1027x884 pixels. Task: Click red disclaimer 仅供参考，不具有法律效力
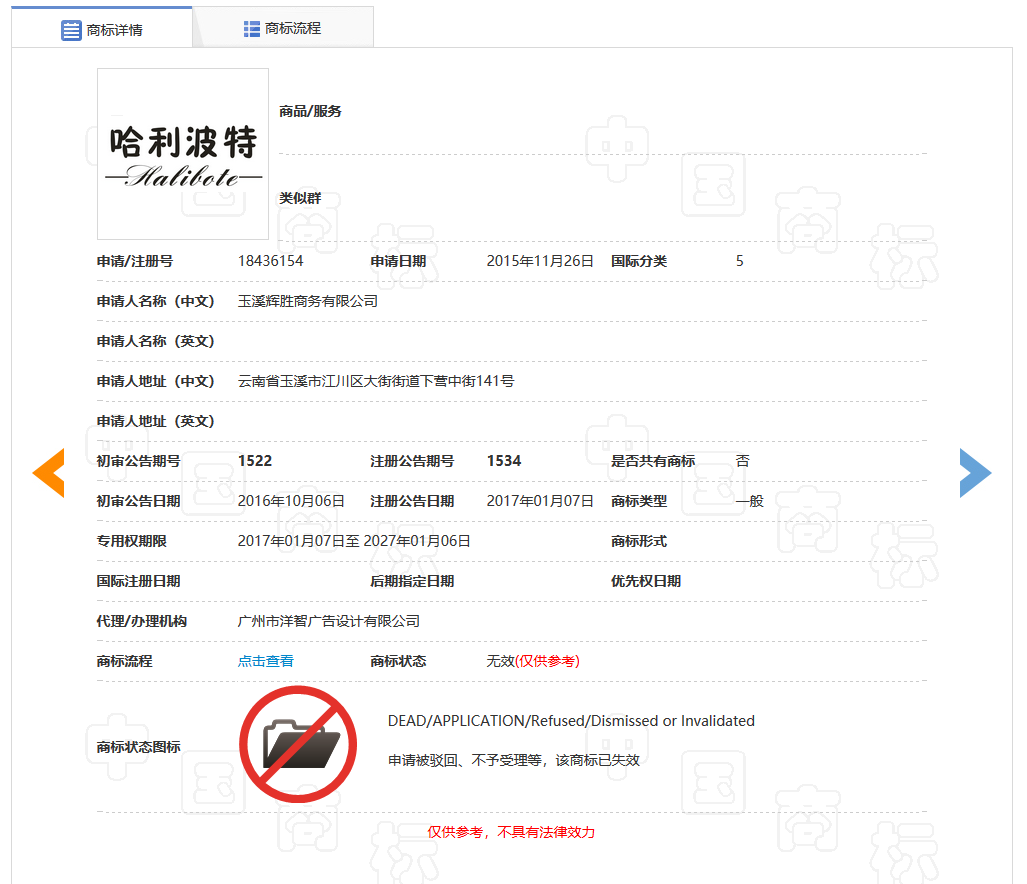coord(511,832)
